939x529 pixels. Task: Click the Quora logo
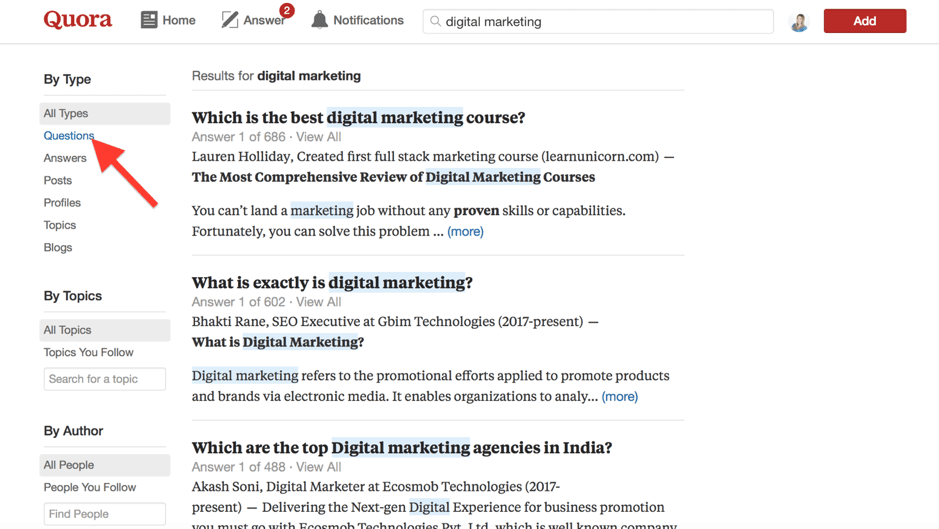pyautogui.click(x=77, y=20)
